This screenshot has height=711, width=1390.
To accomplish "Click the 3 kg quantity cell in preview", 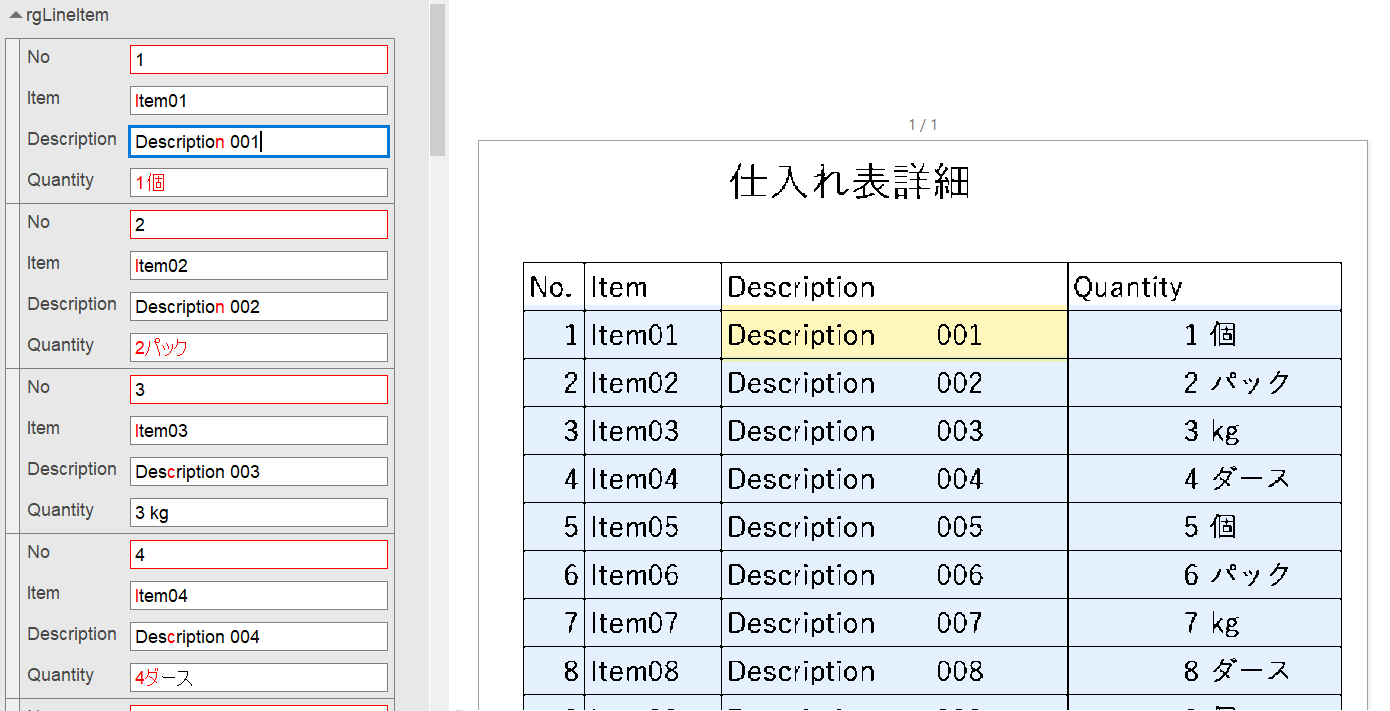I will (x=1204, y=431).
